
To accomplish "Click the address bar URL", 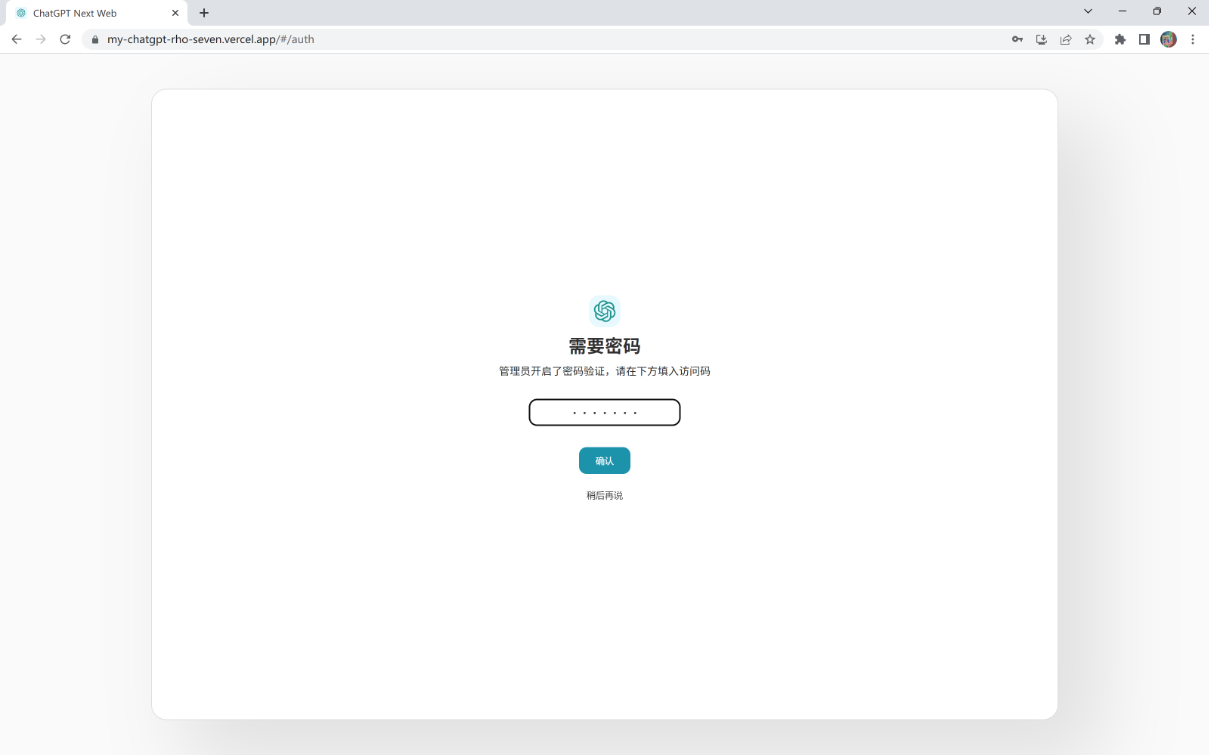I will [x=210, y=40].
